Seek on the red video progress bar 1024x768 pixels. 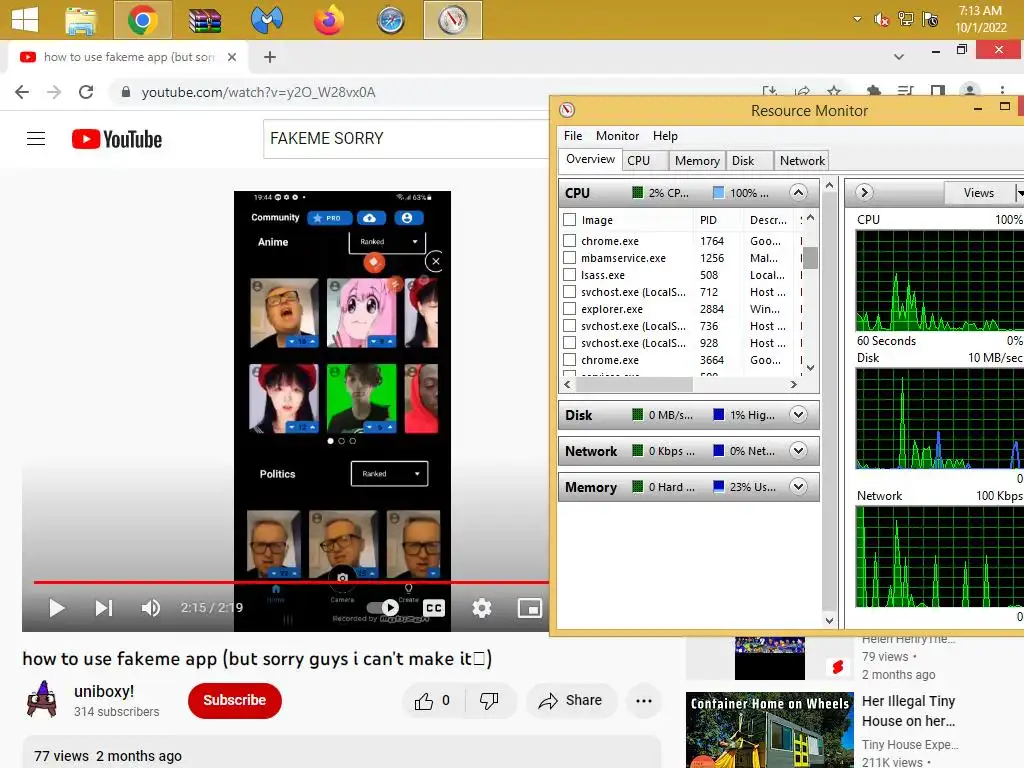tap(291, 581)
